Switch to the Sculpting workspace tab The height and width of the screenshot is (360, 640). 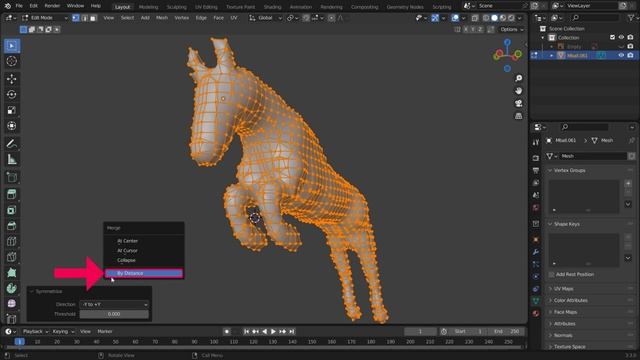[176, 7]
